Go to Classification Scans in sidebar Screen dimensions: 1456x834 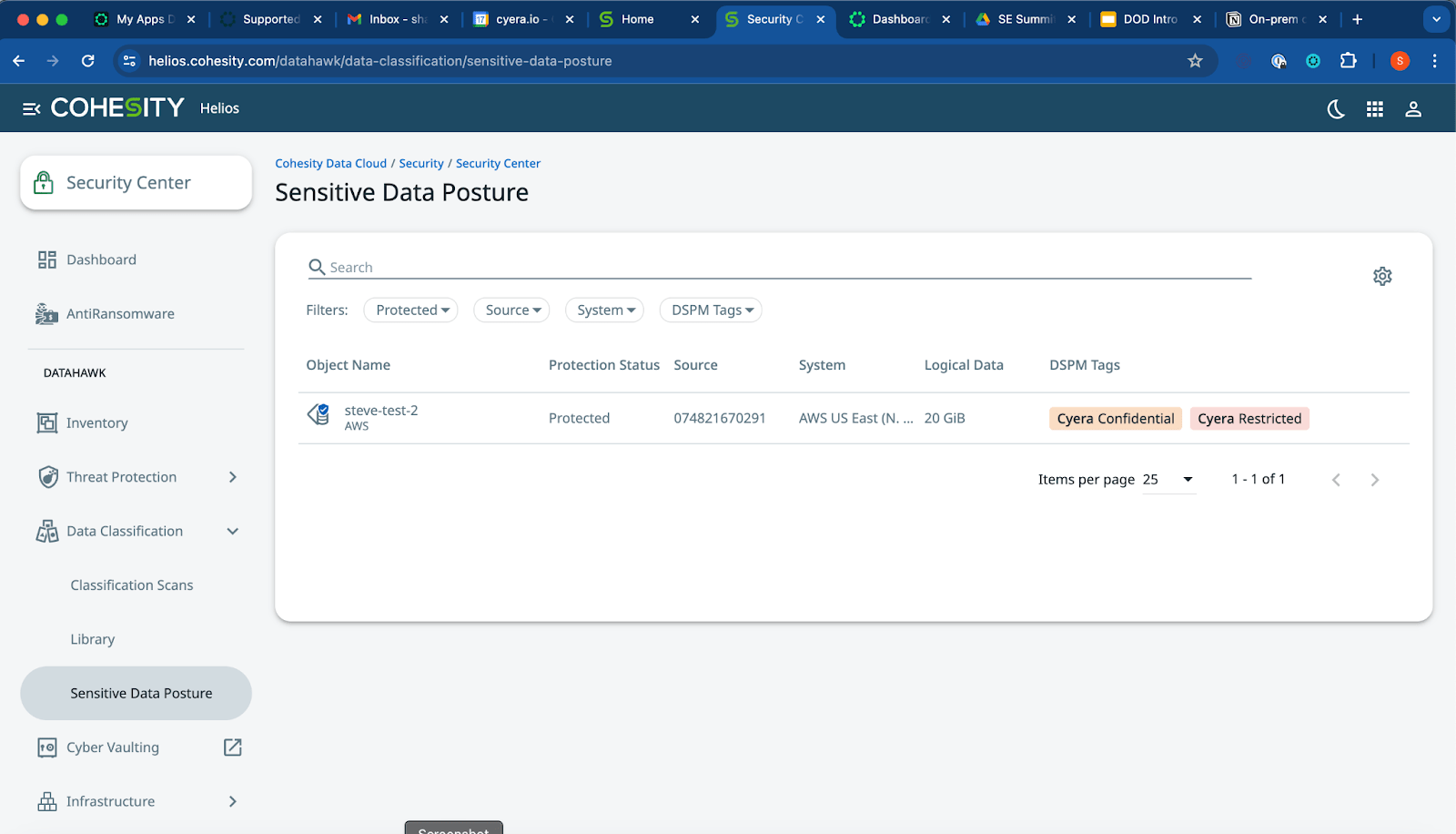point(132,585)
